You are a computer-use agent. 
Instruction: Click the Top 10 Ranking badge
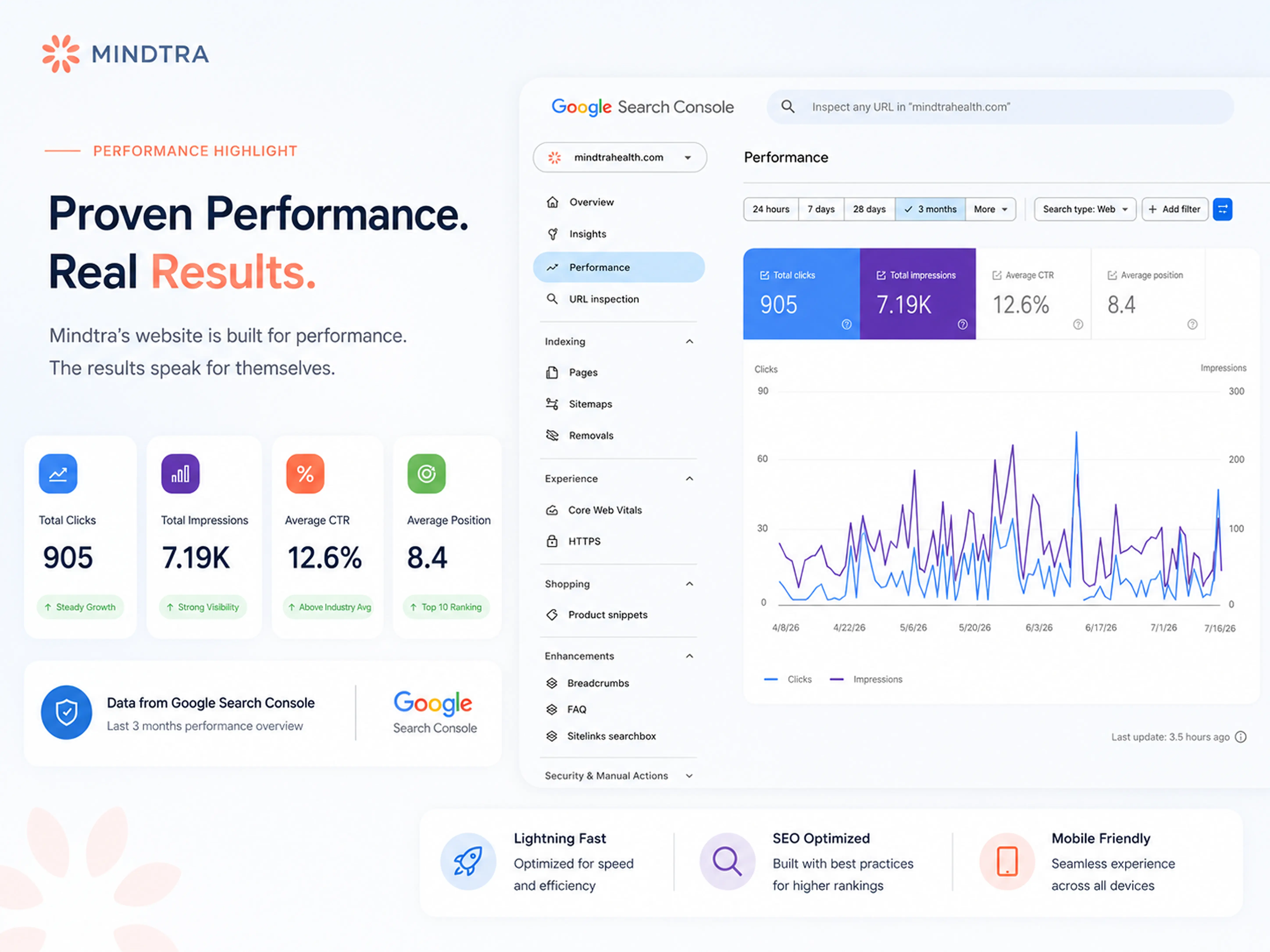(446, 607)
